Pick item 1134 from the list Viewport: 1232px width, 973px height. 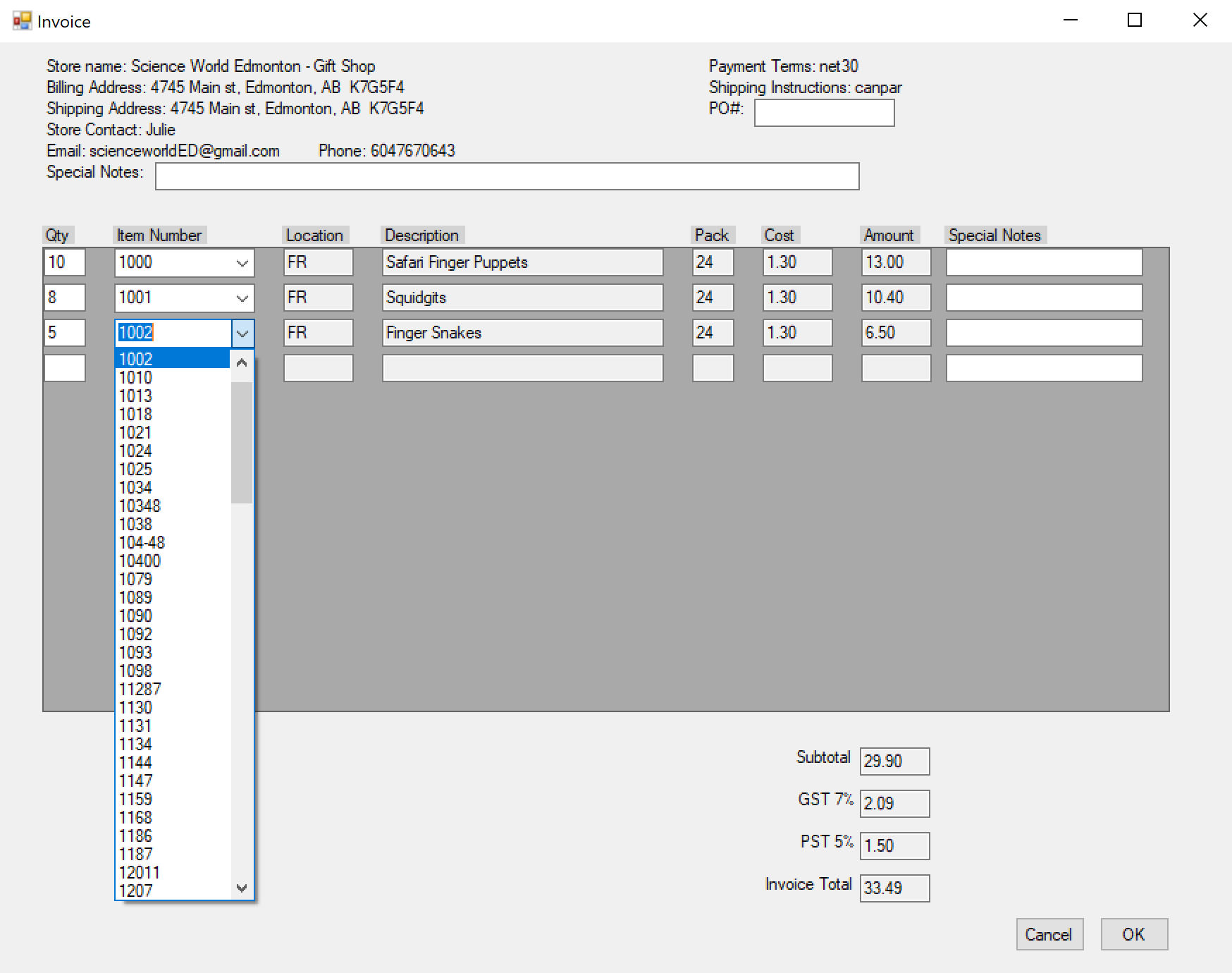173,744
